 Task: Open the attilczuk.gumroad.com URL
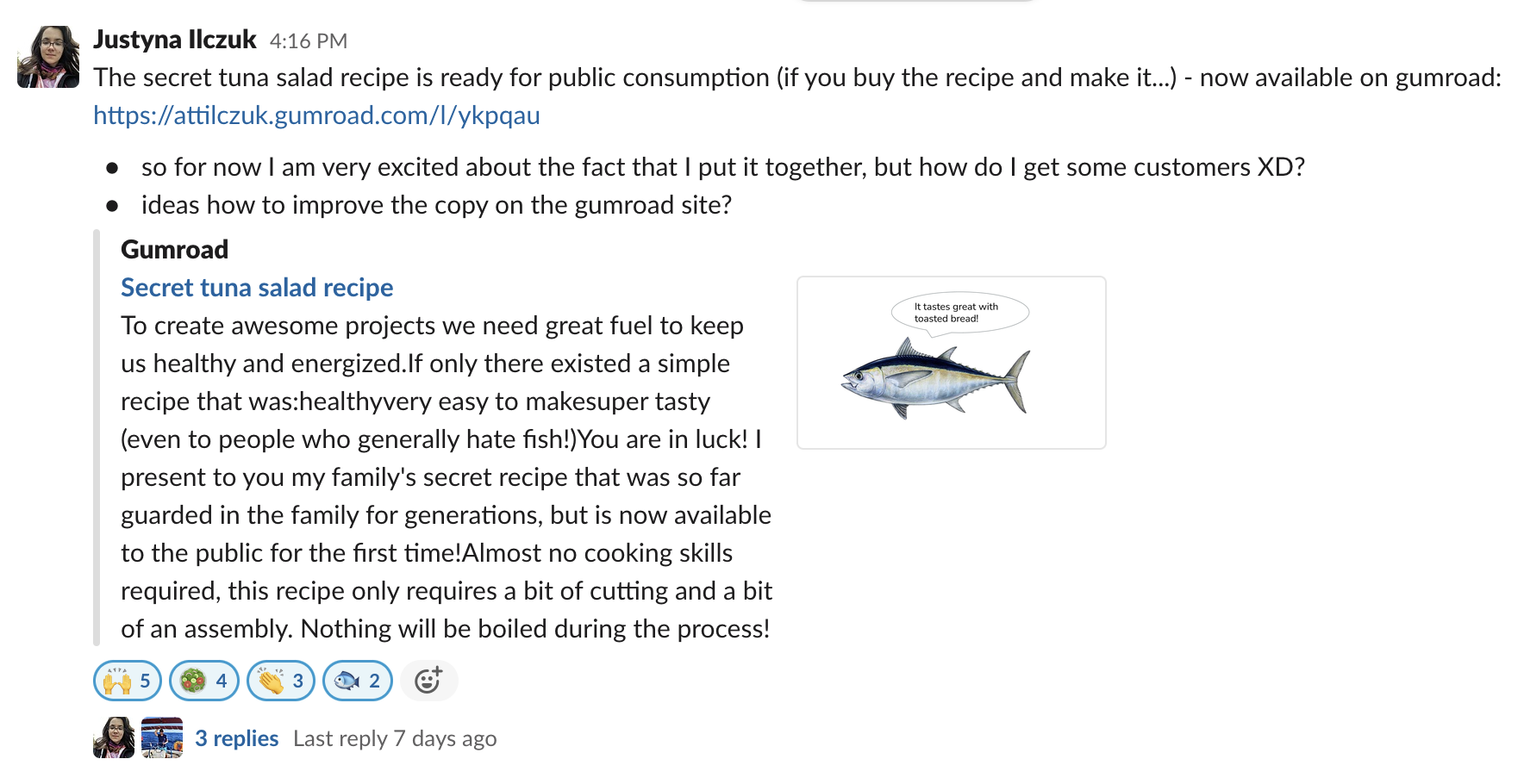pyautogui.click(x=316, y=115)
